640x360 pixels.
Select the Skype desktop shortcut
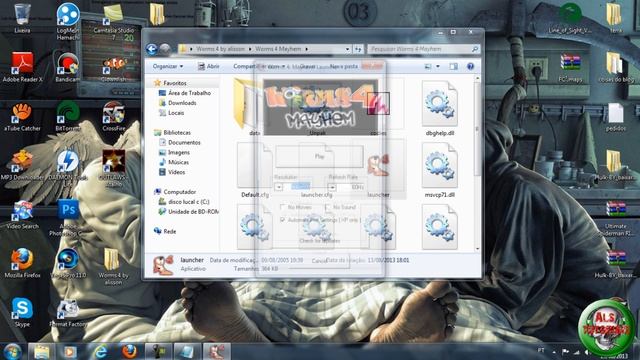tap(22, 312)
